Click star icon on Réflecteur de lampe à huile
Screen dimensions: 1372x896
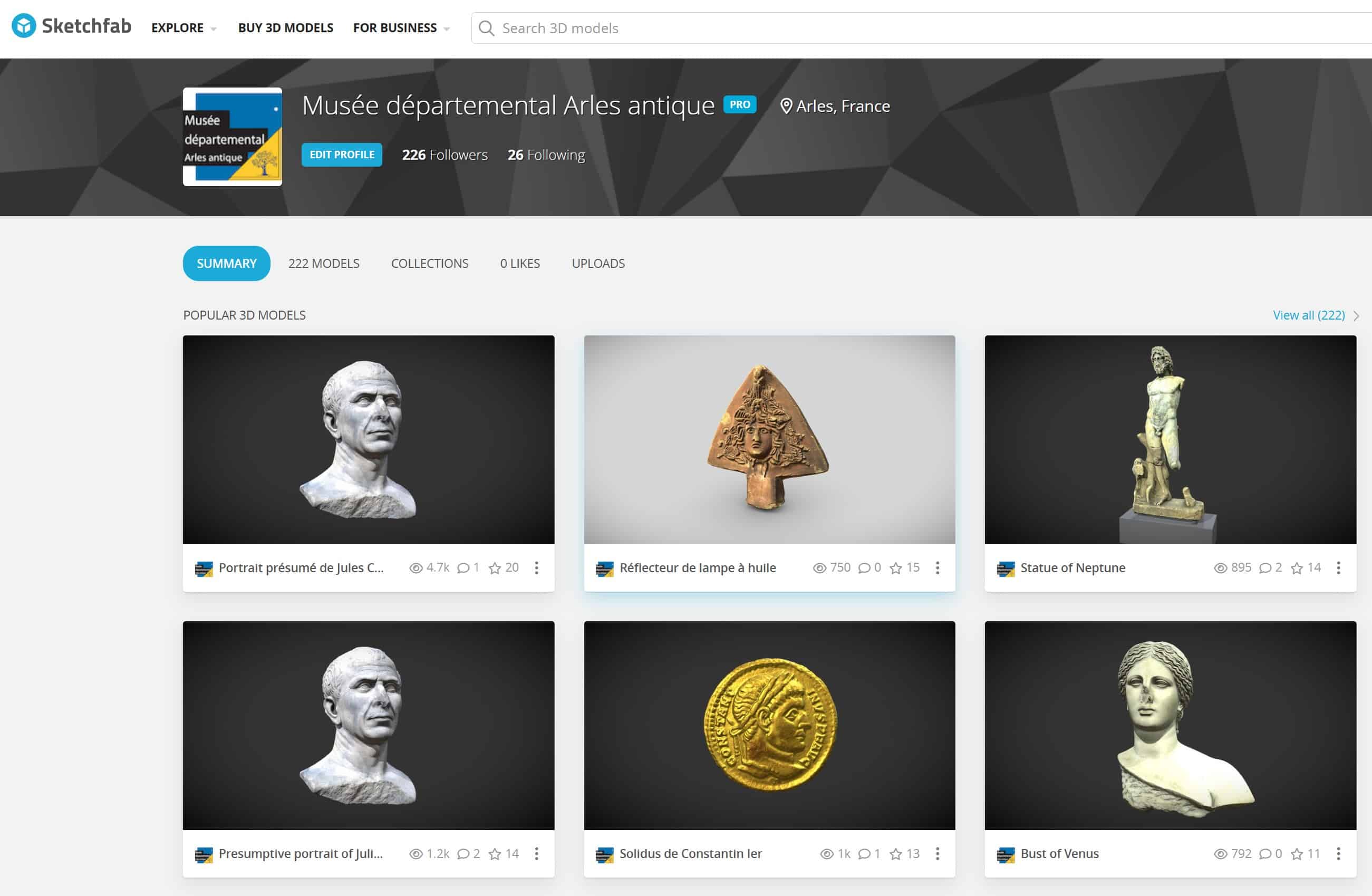tap(895, 569)
